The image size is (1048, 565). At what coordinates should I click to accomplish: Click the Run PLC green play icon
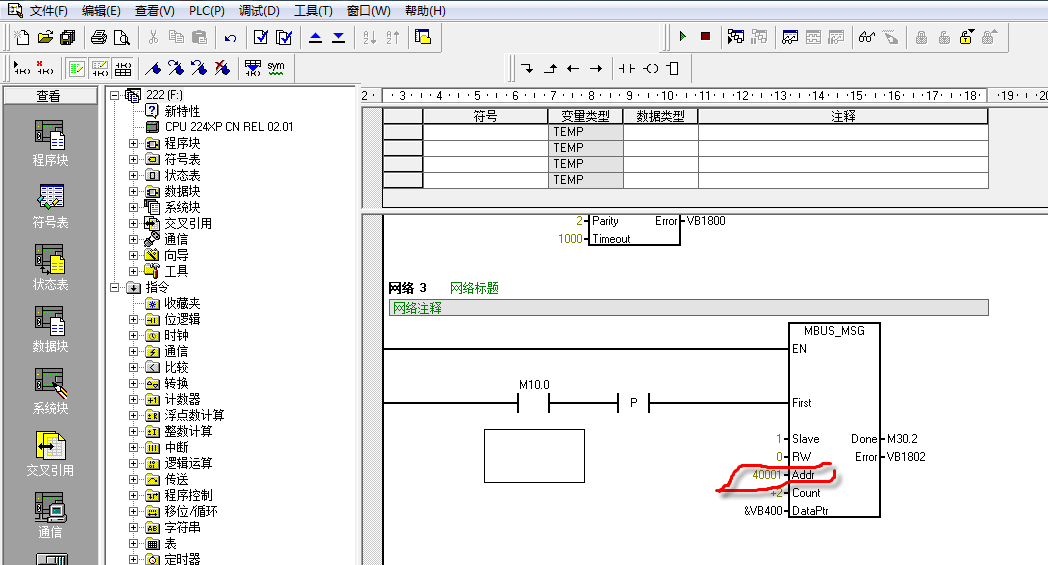click(x=683, y=37)
